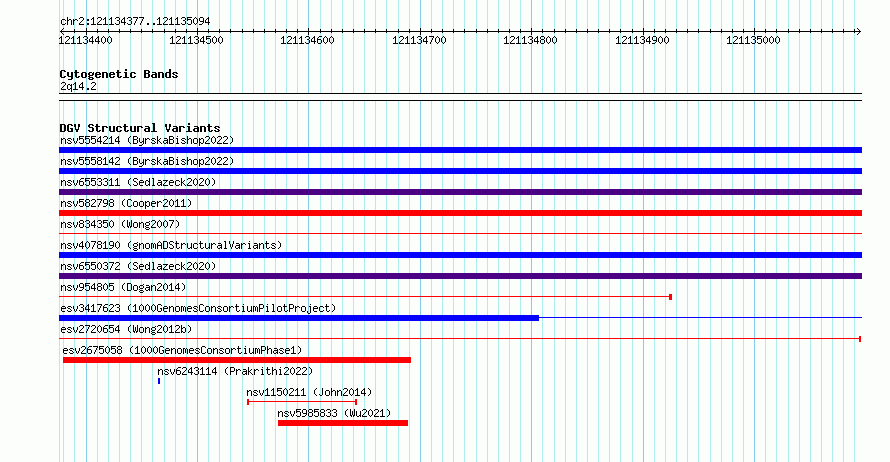
Task: Click the ruler's left arrowhead
Action: (62, 32)
